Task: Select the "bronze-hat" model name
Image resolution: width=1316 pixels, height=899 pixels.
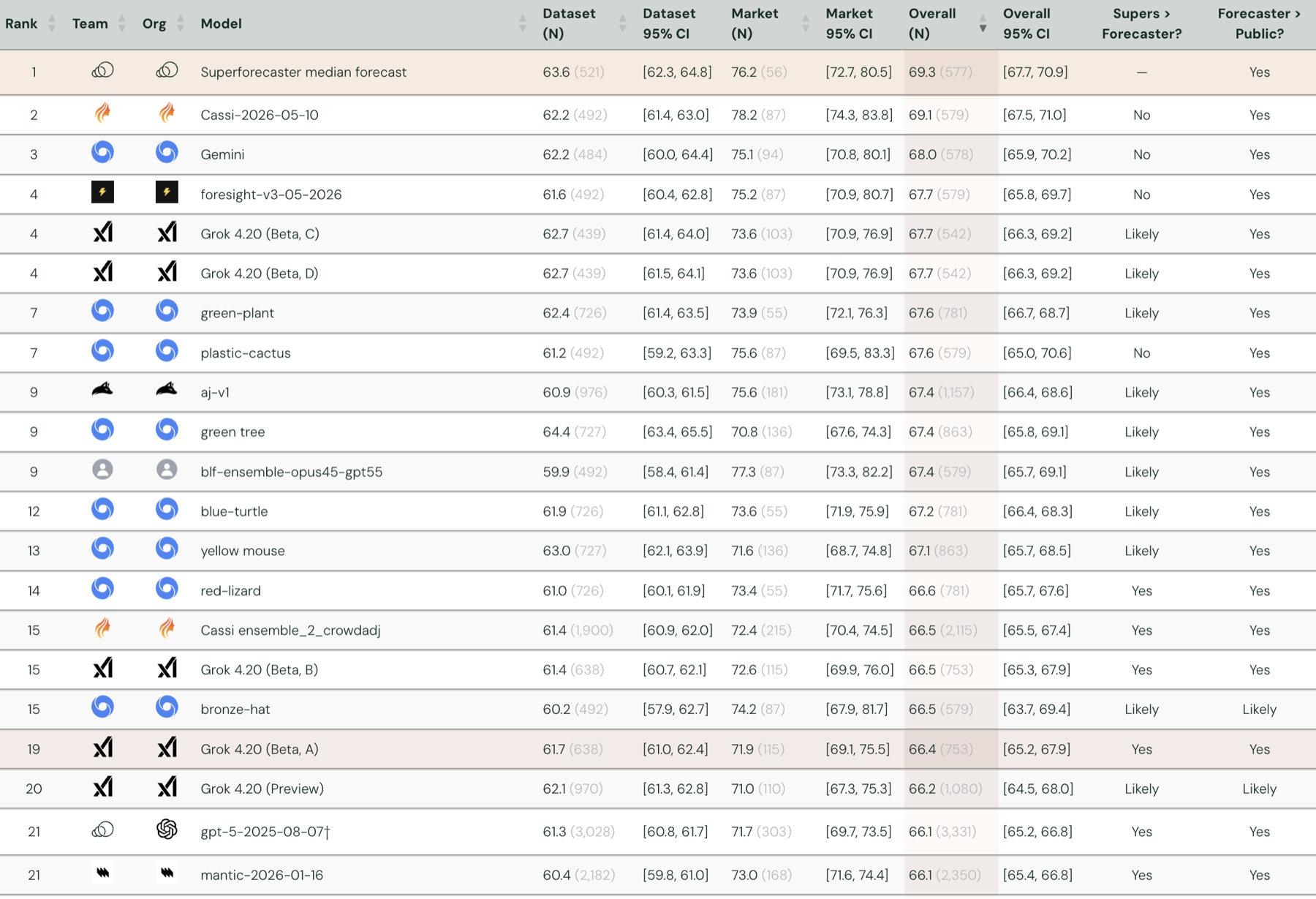Action: pos(235,709)
